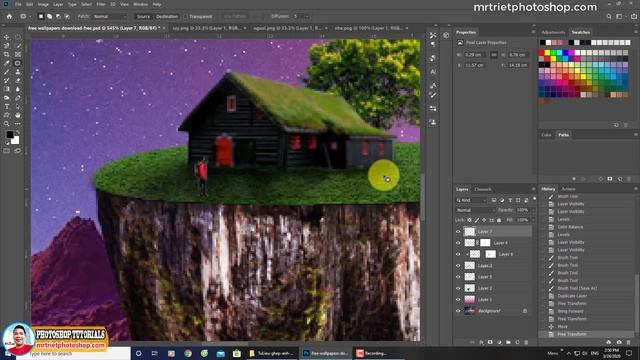Click the search icon at top right
Image resolution: width=640 pixels, height=360 pixels.
(609, 16)
